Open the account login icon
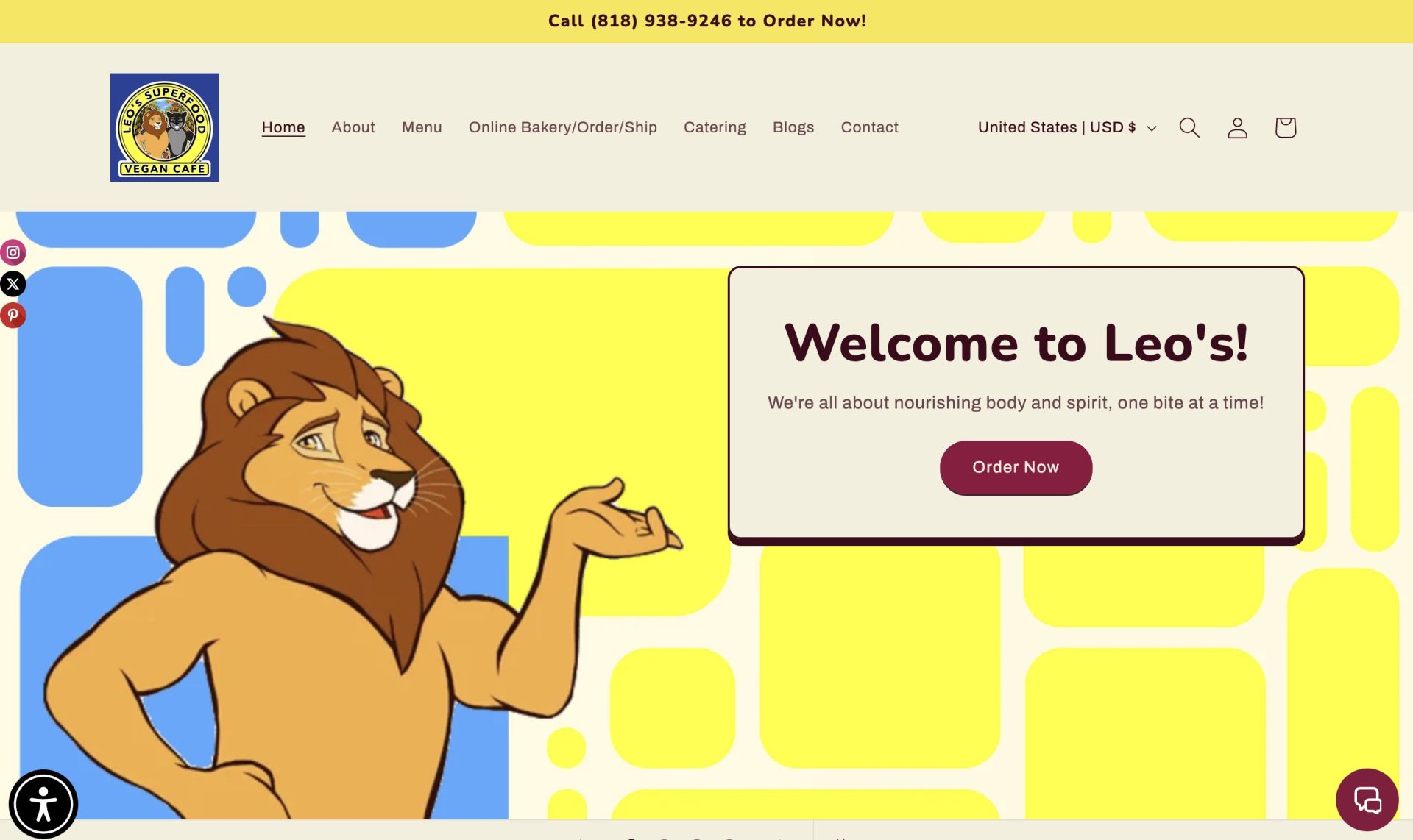 pyautogui.click(x=1237, y=127)
